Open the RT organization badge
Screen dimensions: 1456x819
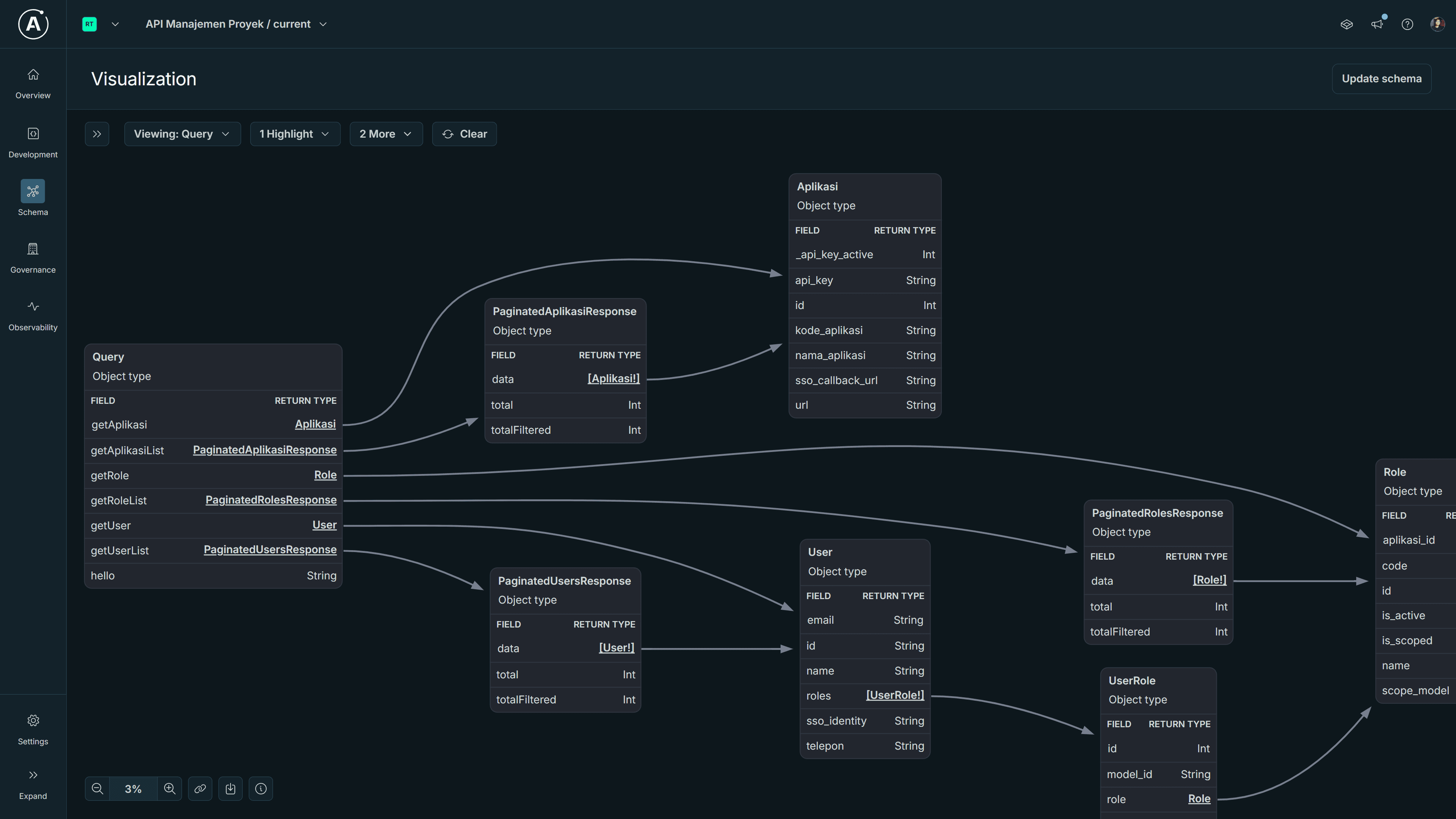click(x=89, y=24)
